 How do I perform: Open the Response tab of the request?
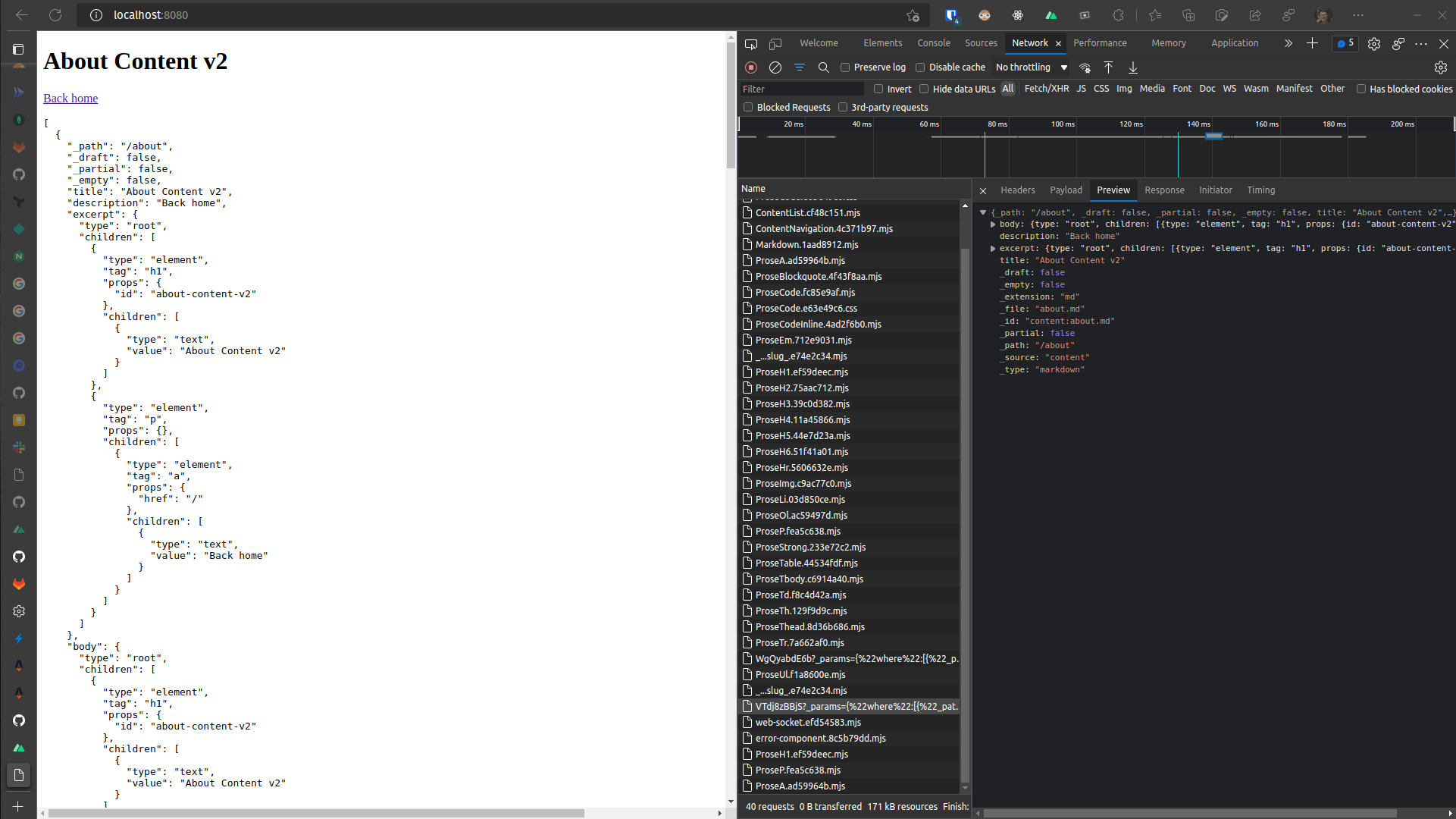[x=1164, y=190]
